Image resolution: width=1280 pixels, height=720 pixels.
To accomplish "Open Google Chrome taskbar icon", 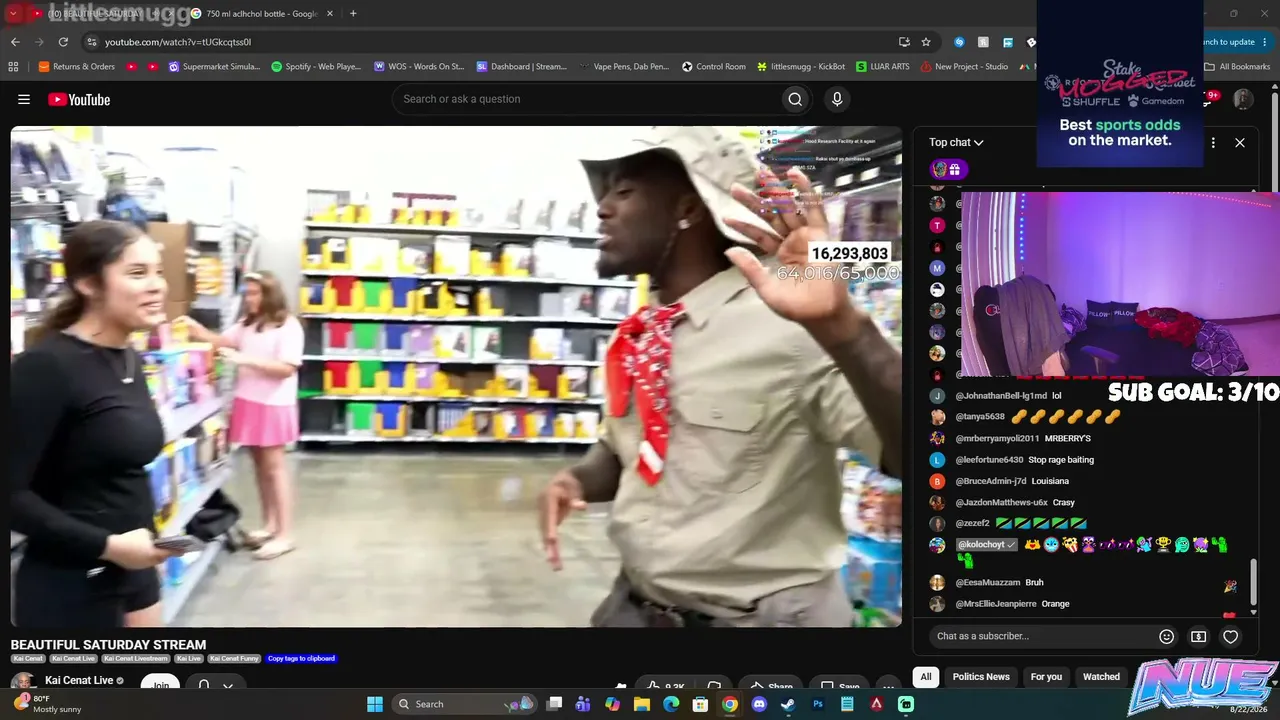I will pyautogui.click(x=730, y=704).
